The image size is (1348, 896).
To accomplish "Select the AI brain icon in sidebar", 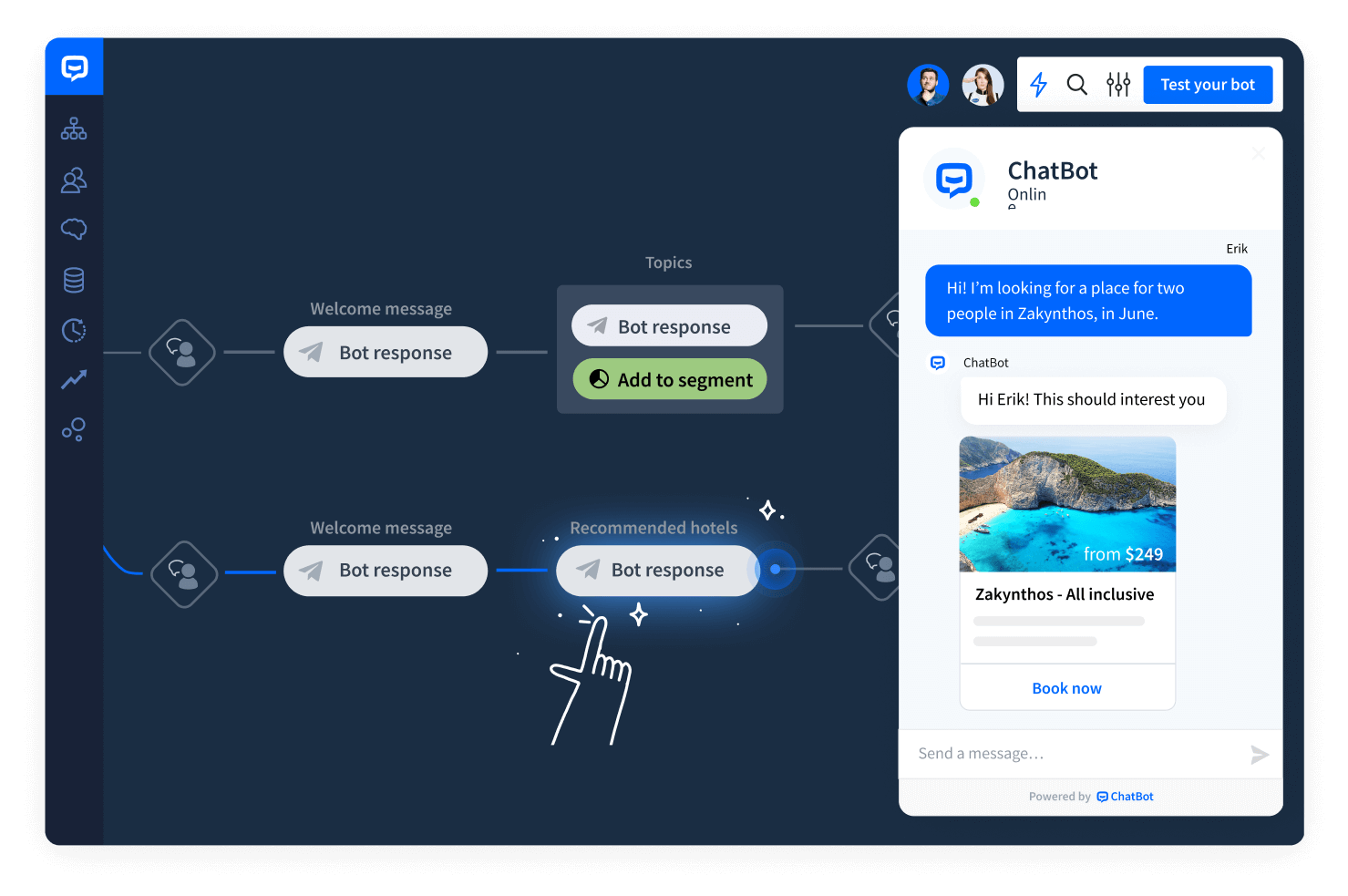I will click(x=74, y=229).
